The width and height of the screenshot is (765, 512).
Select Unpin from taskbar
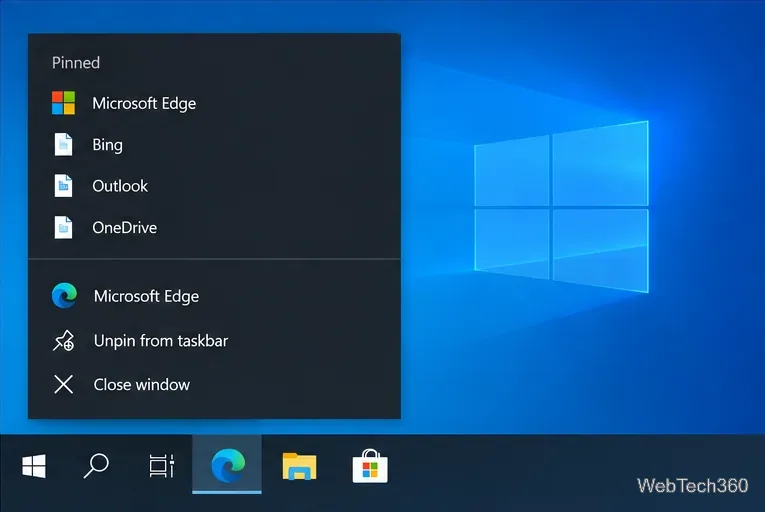tap(214, 341)
